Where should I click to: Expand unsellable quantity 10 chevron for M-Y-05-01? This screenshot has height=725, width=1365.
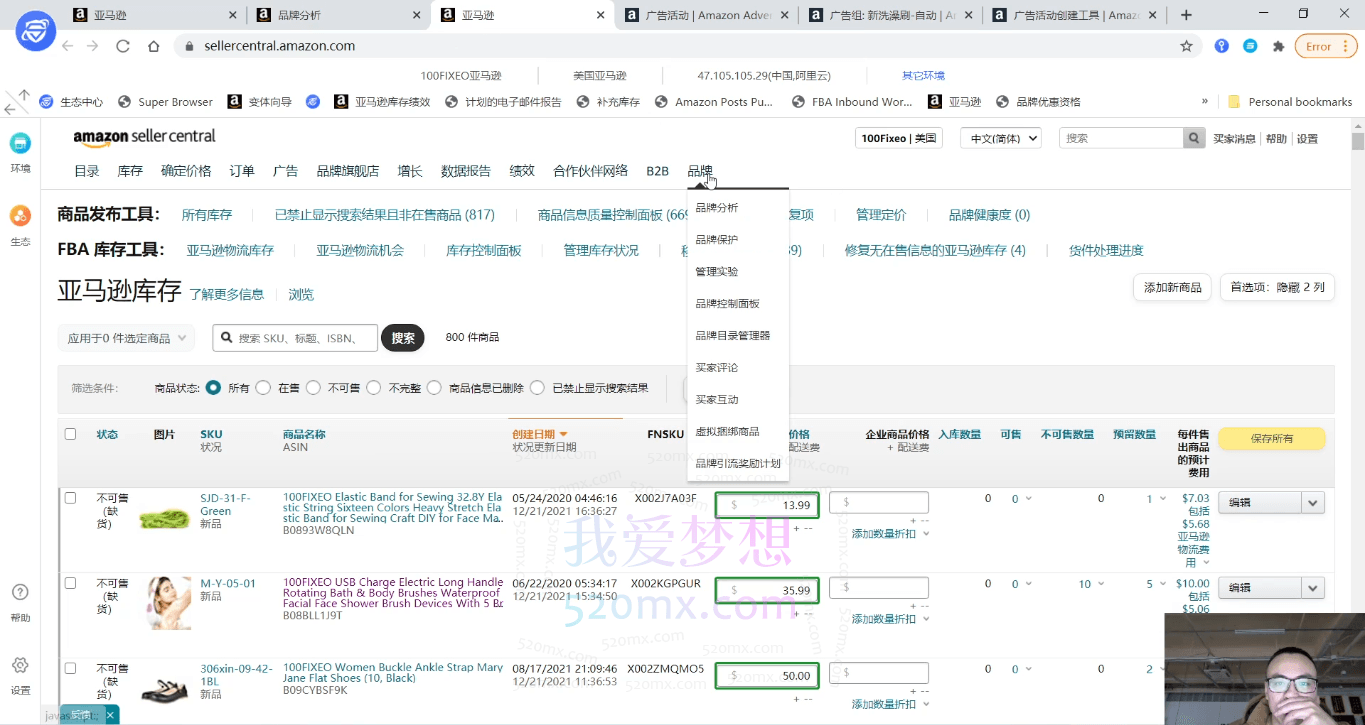click(x=1101, y=584)
